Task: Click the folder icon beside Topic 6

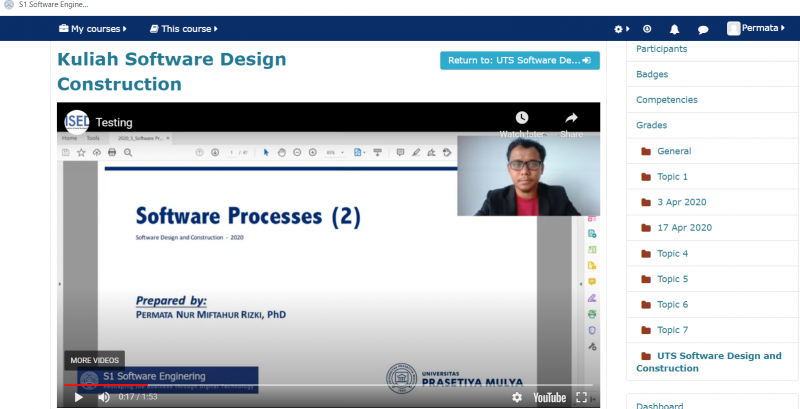Action: [x=646, y=304]
